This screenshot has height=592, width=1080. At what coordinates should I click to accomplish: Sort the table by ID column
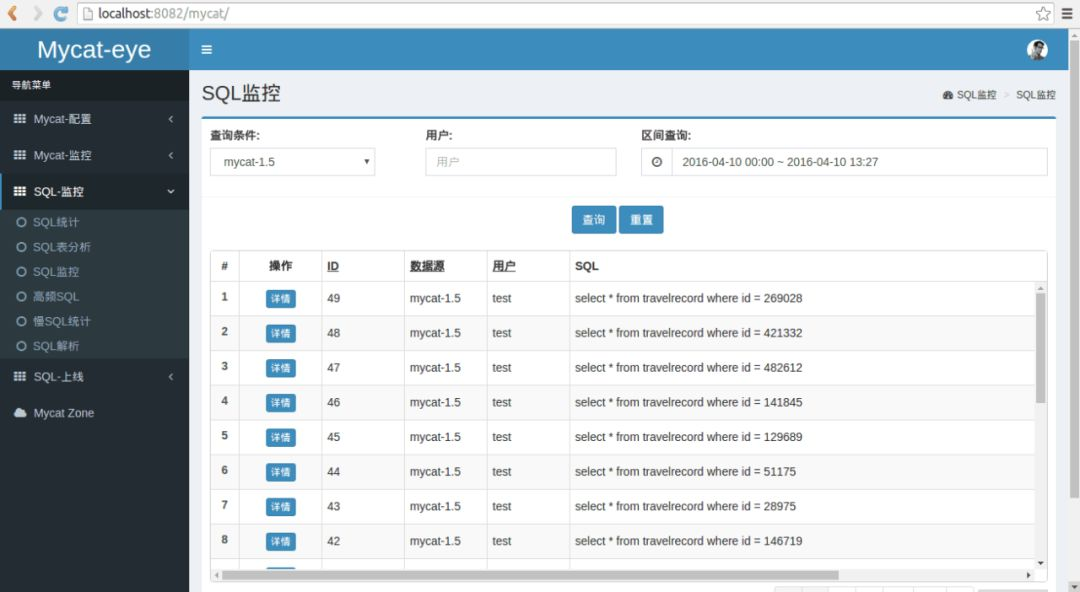coord(333,266)
